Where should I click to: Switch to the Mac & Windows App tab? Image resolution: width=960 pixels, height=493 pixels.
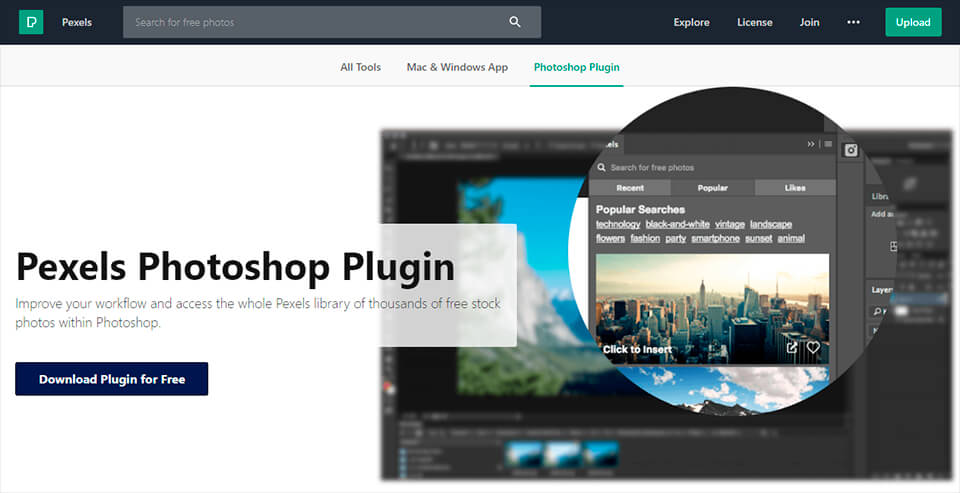[x=457, y=67]
